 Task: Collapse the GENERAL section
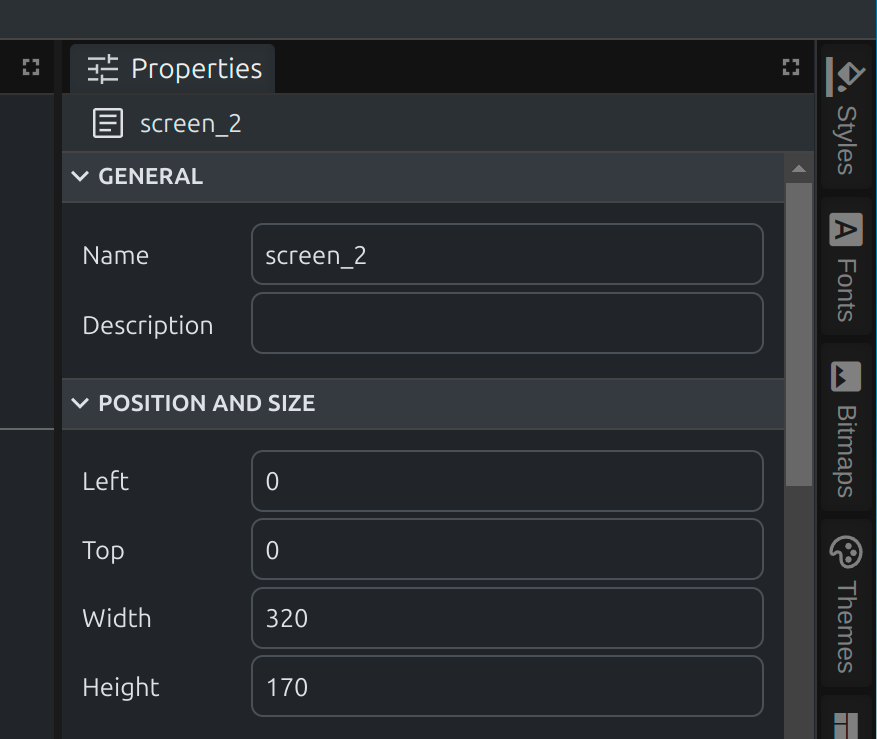coord(81,177)
